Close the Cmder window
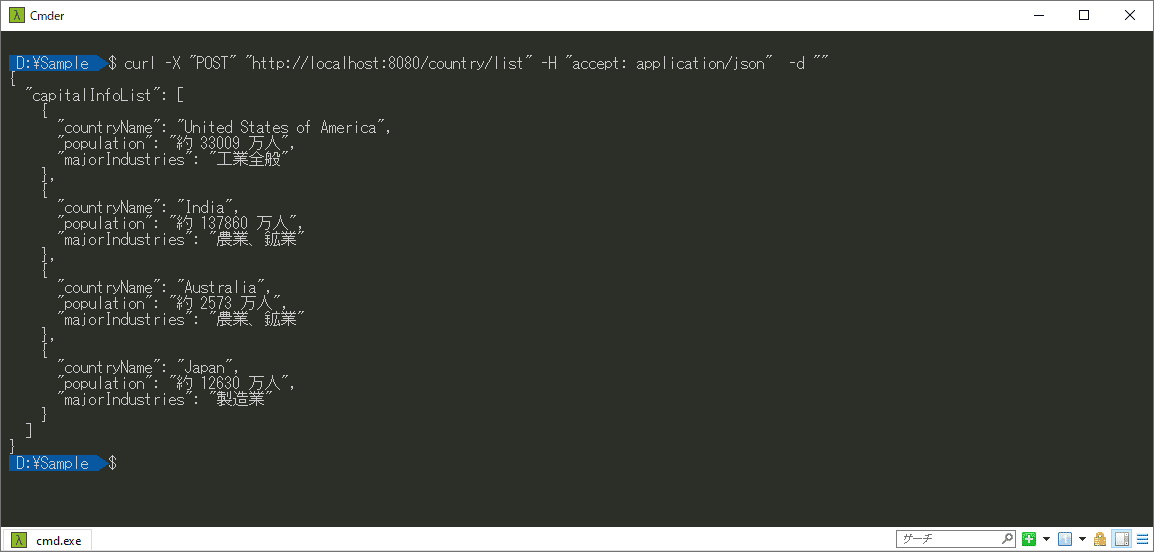The height and width of the screenshot is (552, 1154). (1130, 15)
